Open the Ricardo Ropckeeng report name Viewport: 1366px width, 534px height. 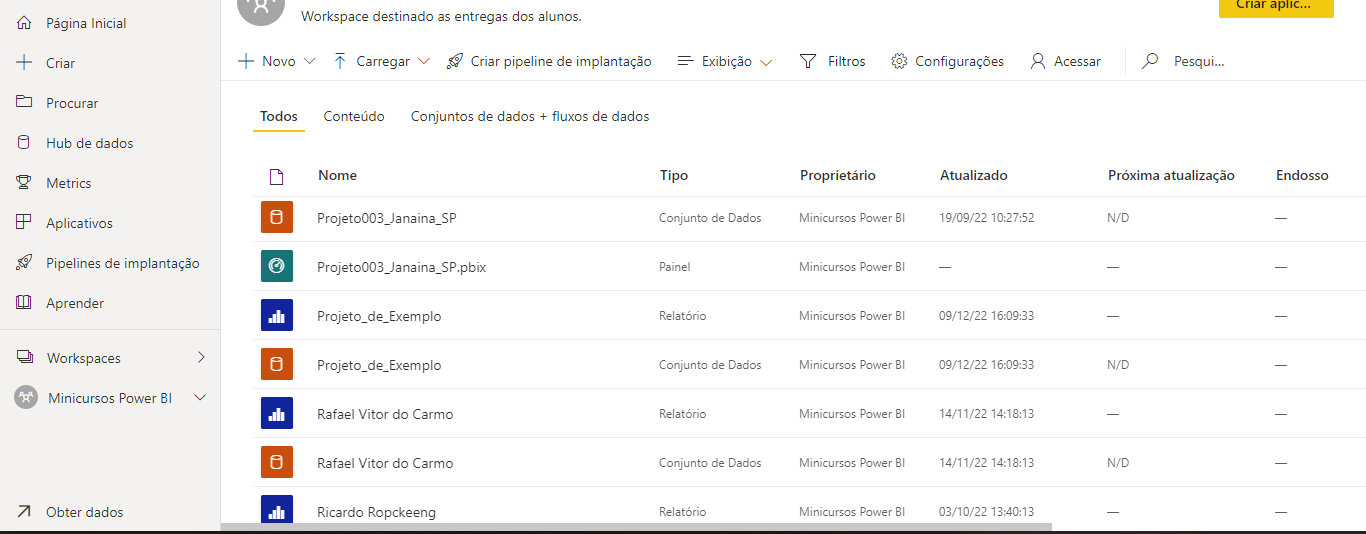tap(376, 512)
